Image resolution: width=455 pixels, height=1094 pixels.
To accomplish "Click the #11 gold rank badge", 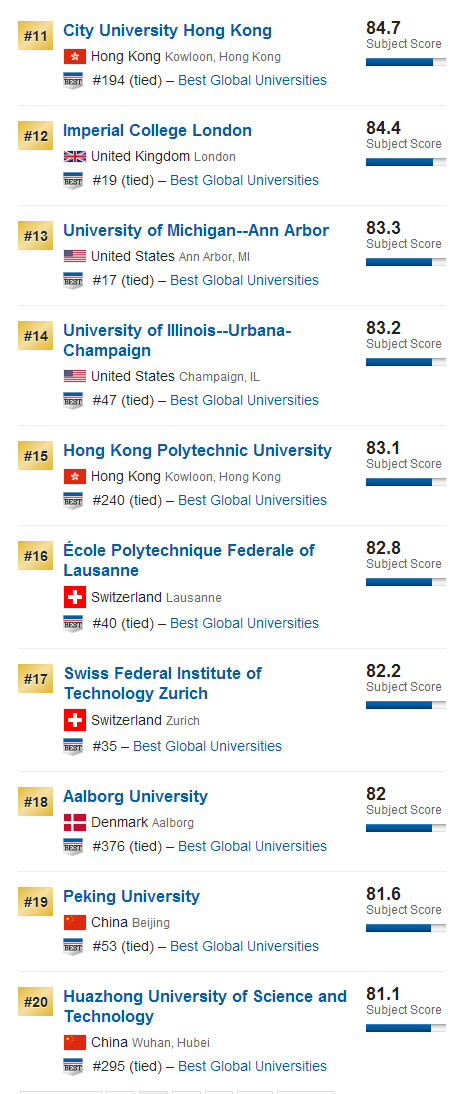I will coord(36,36).
